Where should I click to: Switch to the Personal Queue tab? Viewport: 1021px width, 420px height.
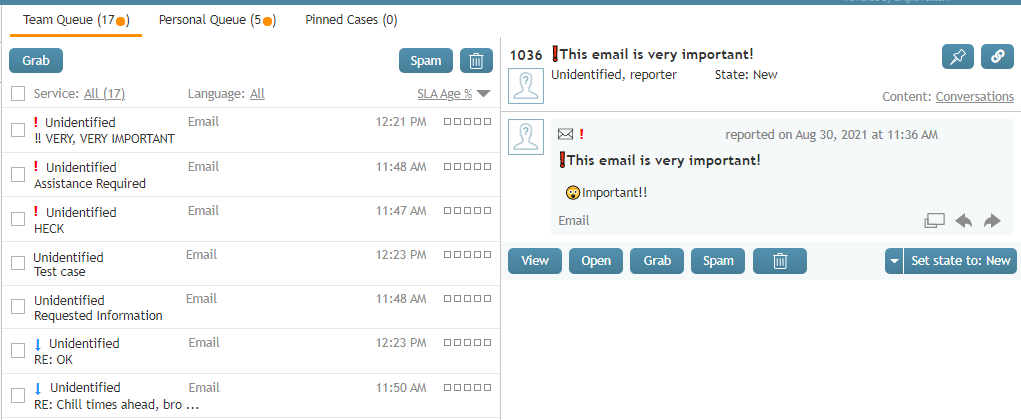tap(217, 20)
